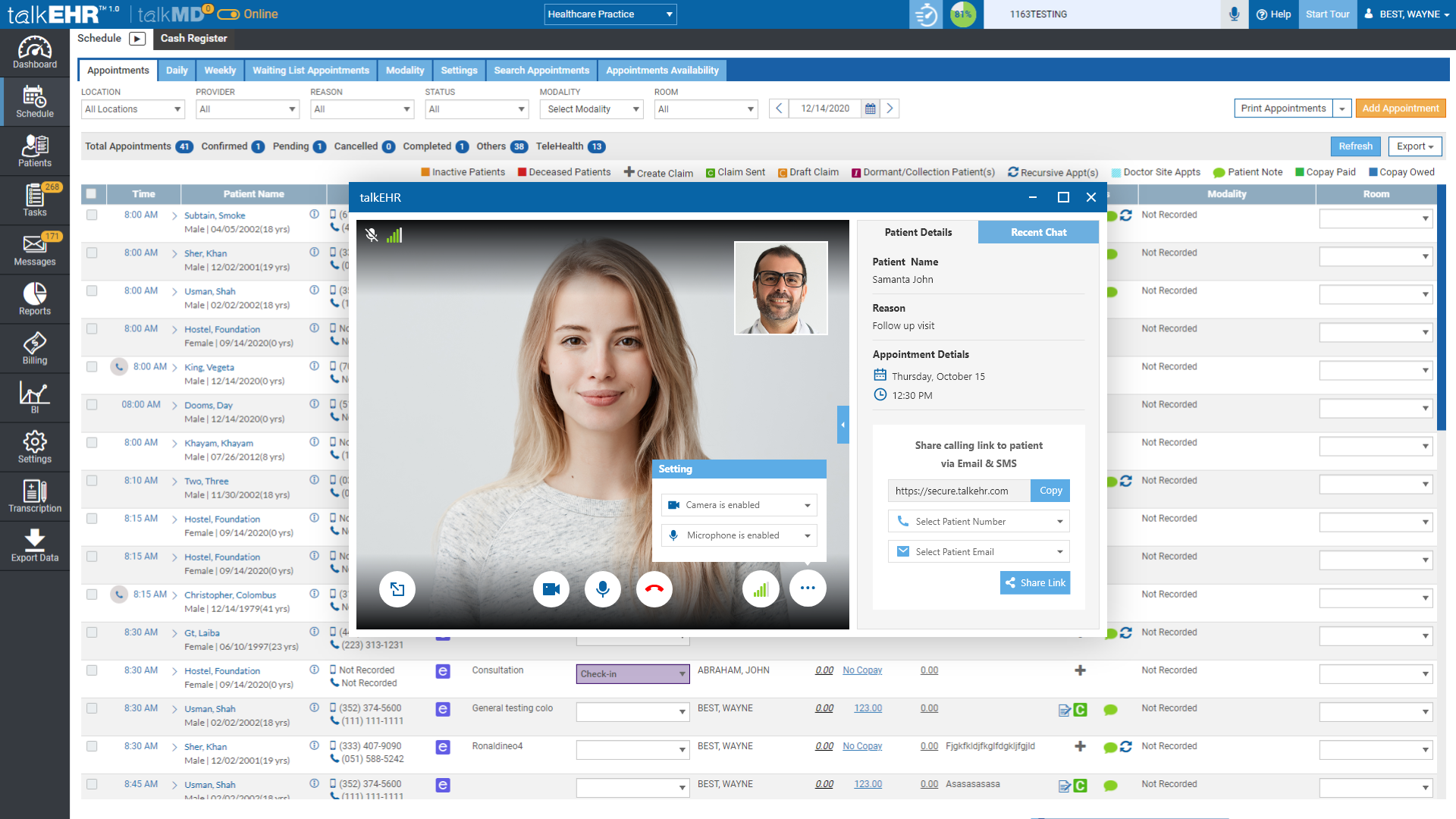Copy the calling link with Copy button
The height and width of the screenshot is (819, 1456).
coord(1050,491)
